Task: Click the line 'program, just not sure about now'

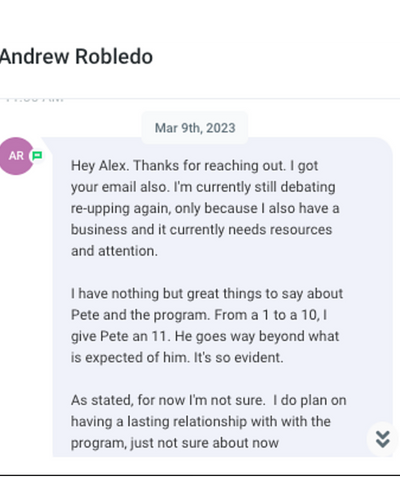Action: tap(175, 443)
